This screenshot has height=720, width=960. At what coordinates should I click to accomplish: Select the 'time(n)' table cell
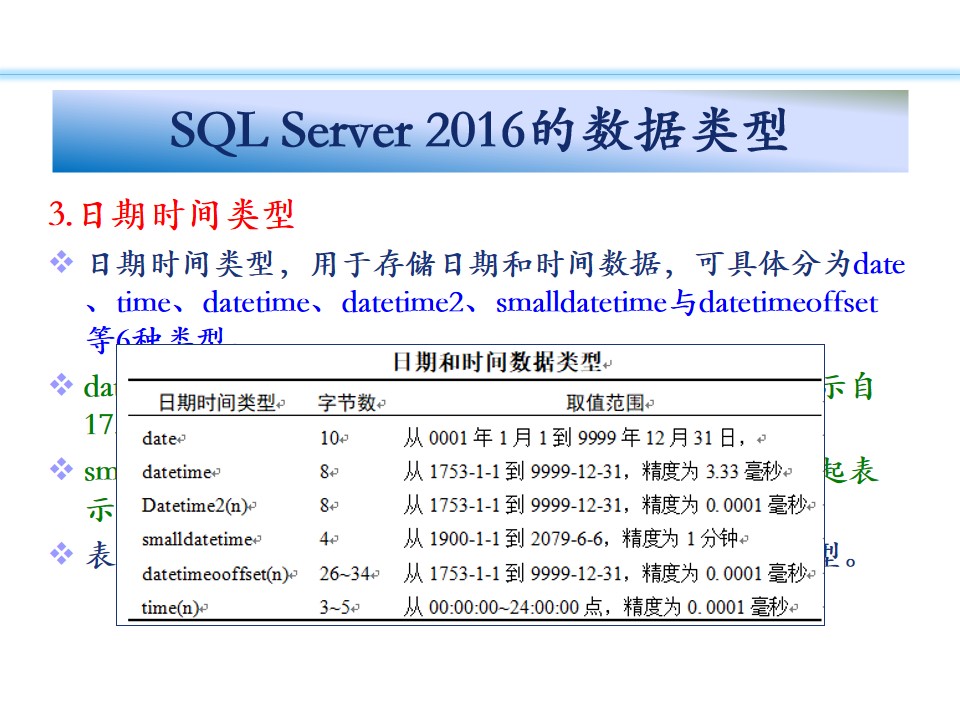[x=170, y=608]
